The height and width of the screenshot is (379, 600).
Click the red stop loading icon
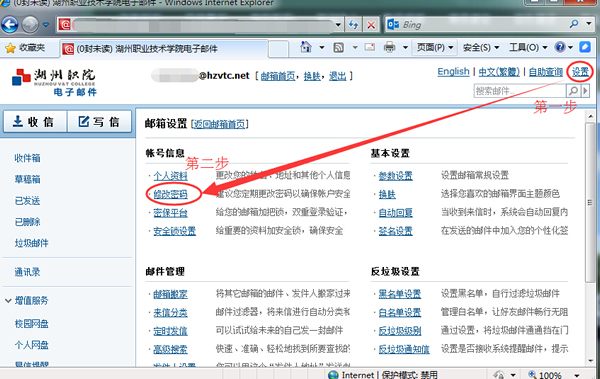371,25
